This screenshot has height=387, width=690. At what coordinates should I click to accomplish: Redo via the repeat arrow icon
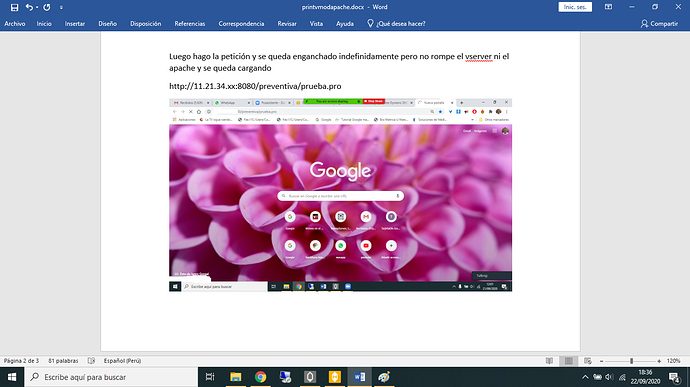(x=47, y=7)
